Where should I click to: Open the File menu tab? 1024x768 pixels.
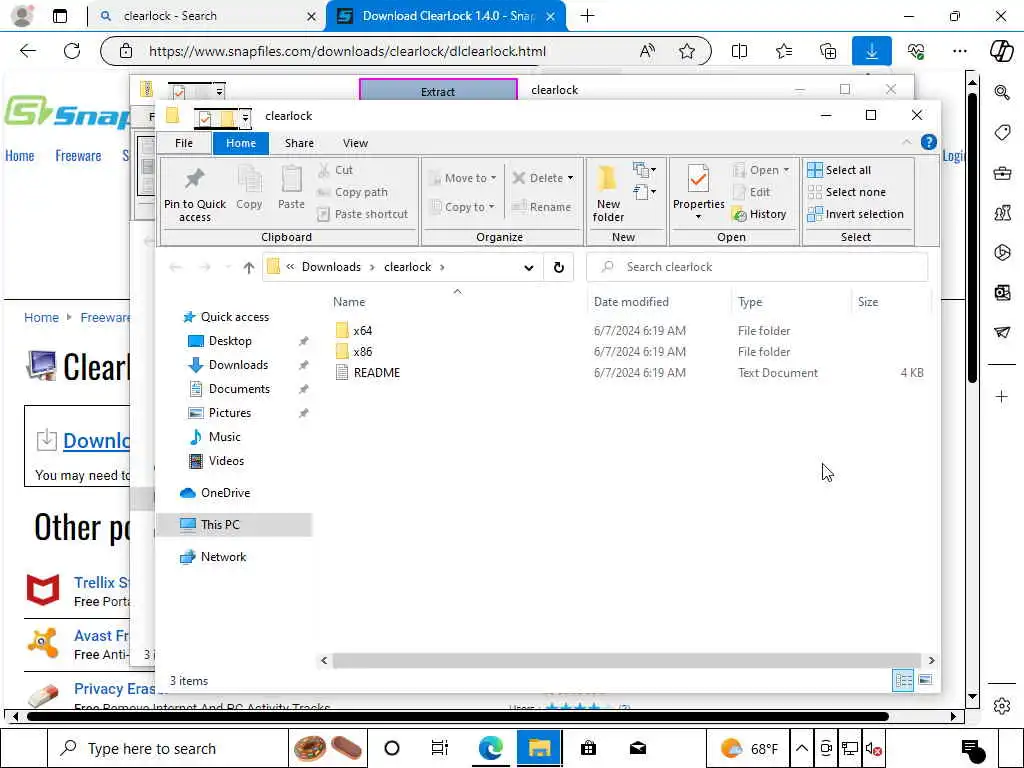coord(184,143)
